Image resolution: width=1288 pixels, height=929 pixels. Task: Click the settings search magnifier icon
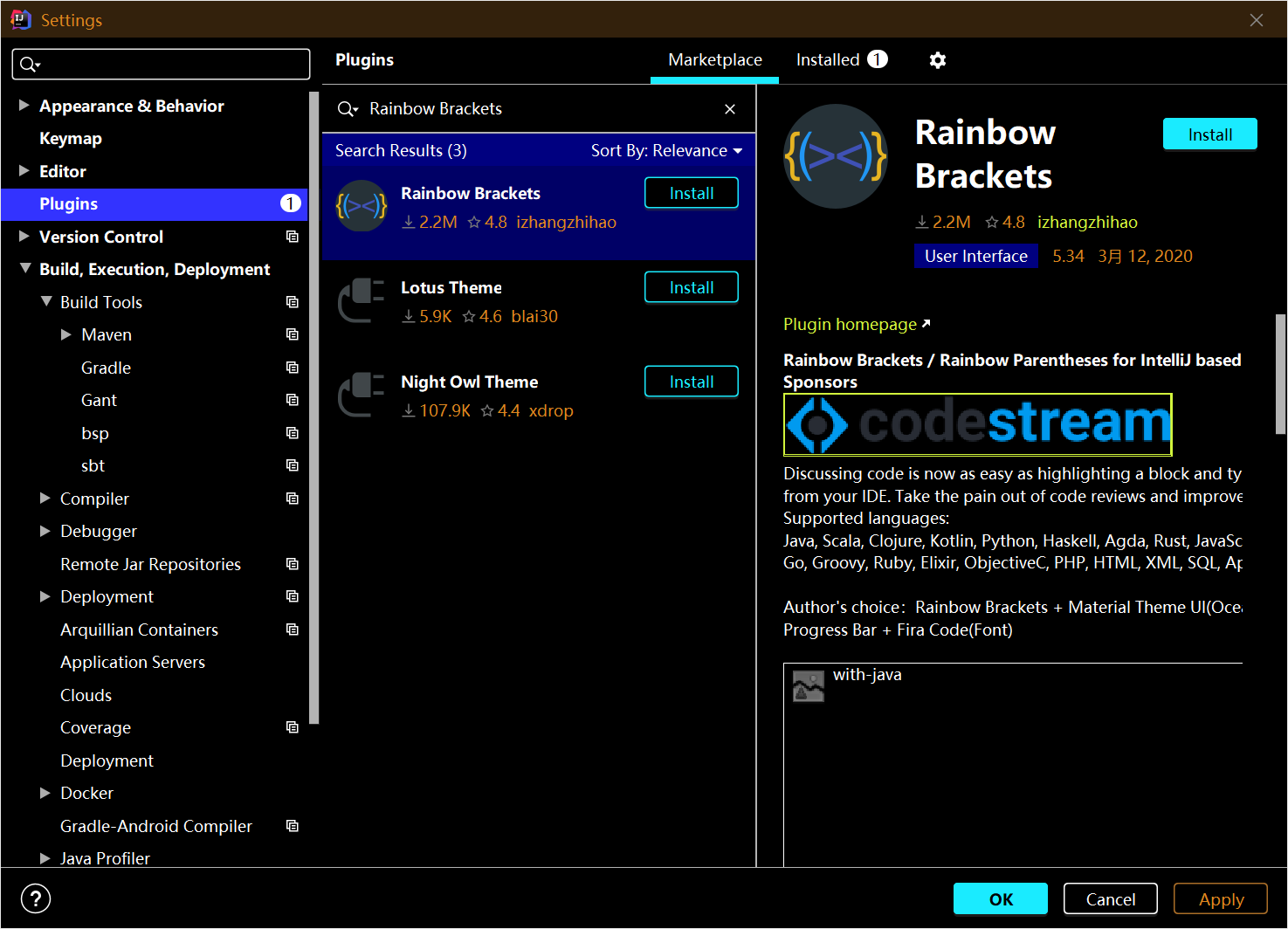(x=31, y=65)
